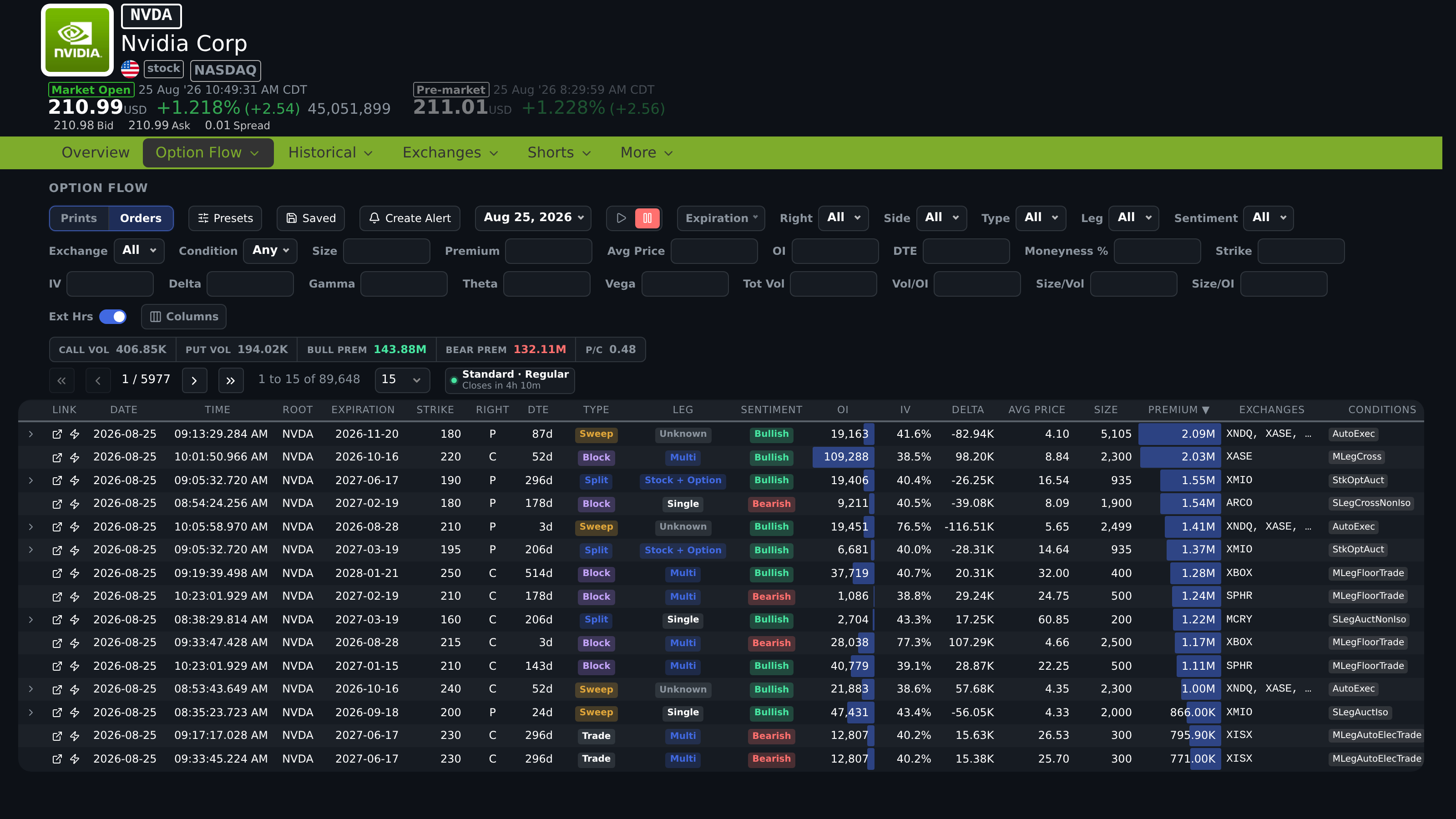Click the Saved button
The width and height of the screenshot is (1456, 819).
tap(311, 218)
